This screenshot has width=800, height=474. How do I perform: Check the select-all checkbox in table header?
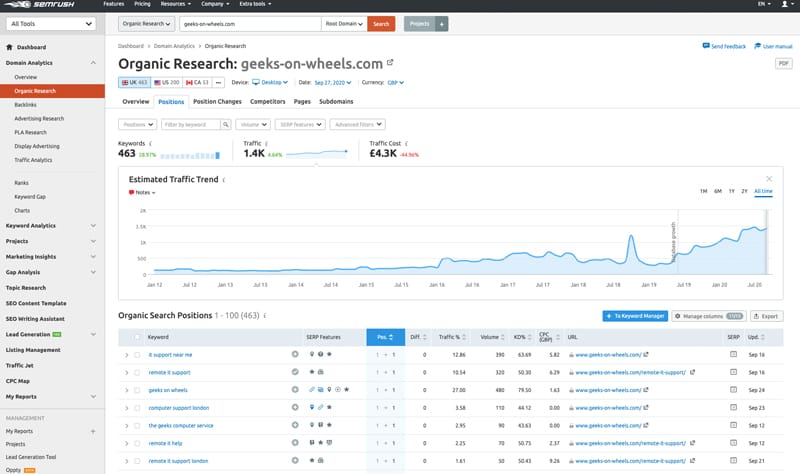pos(137,336)
